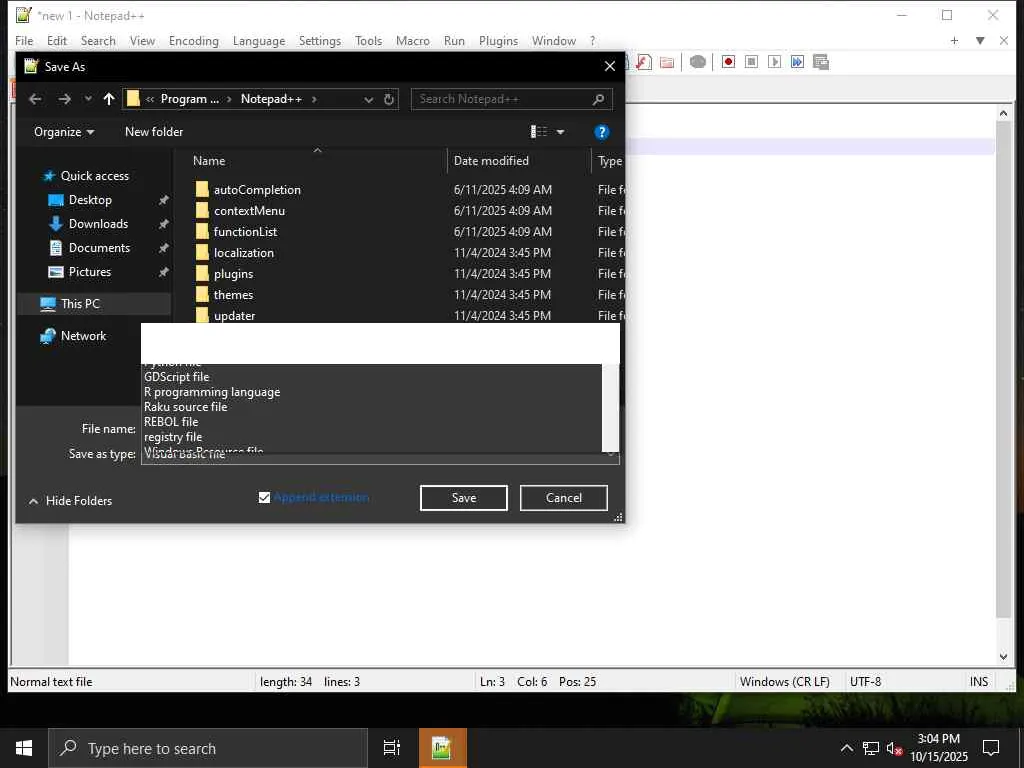Open change view options dropdown arrow
The image size is (1024, 768).
(x=560, y=133)
